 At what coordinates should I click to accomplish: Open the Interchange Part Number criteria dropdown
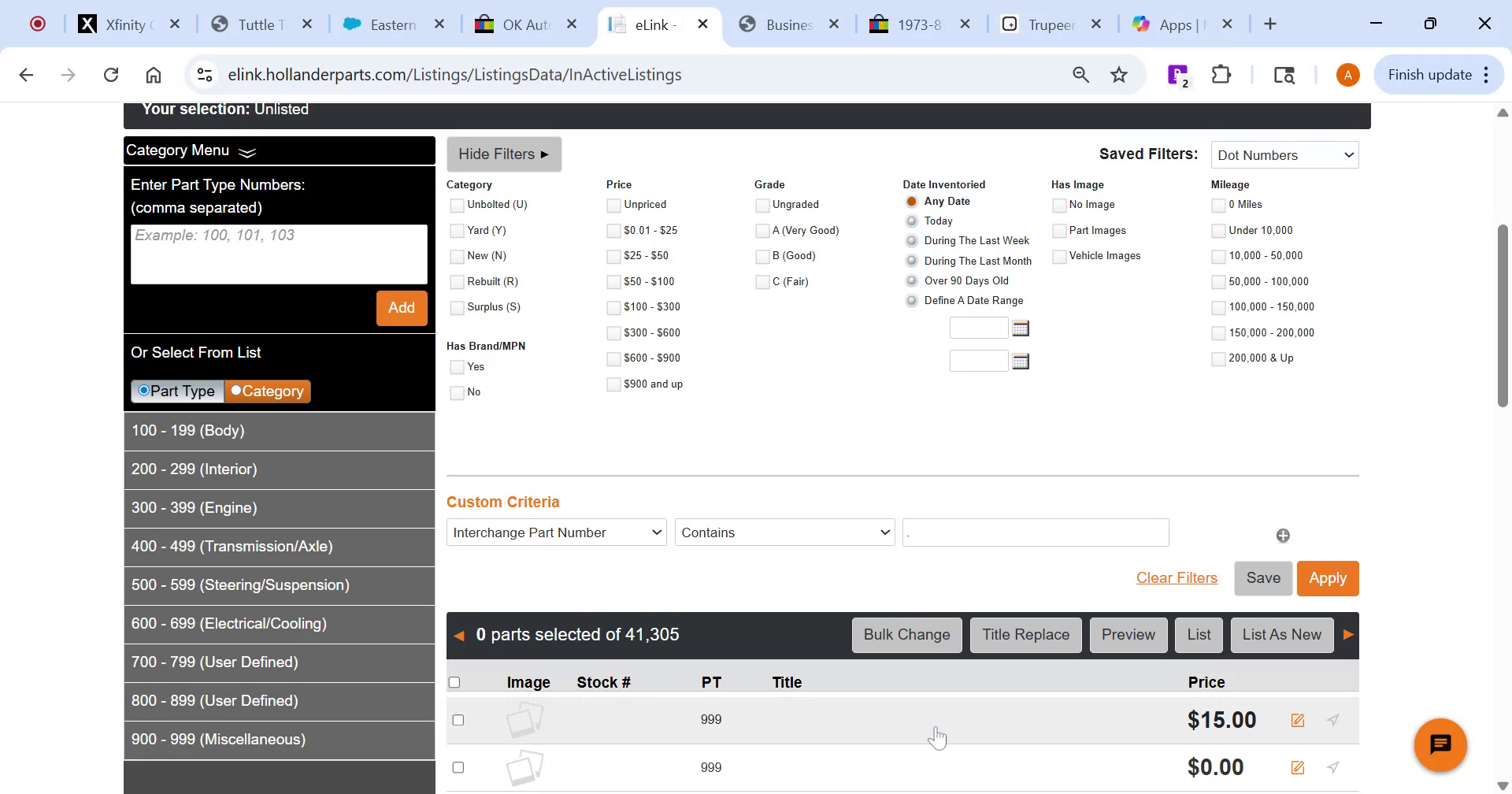pos(556,532)
